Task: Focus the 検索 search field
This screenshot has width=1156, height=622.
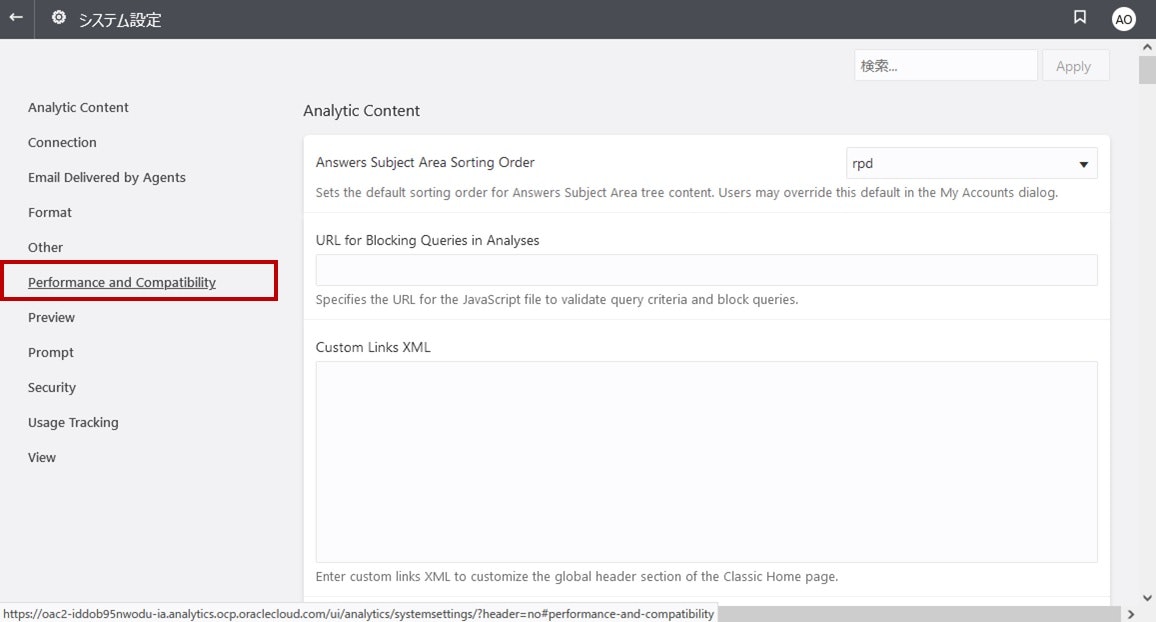Action: [946, 66]
